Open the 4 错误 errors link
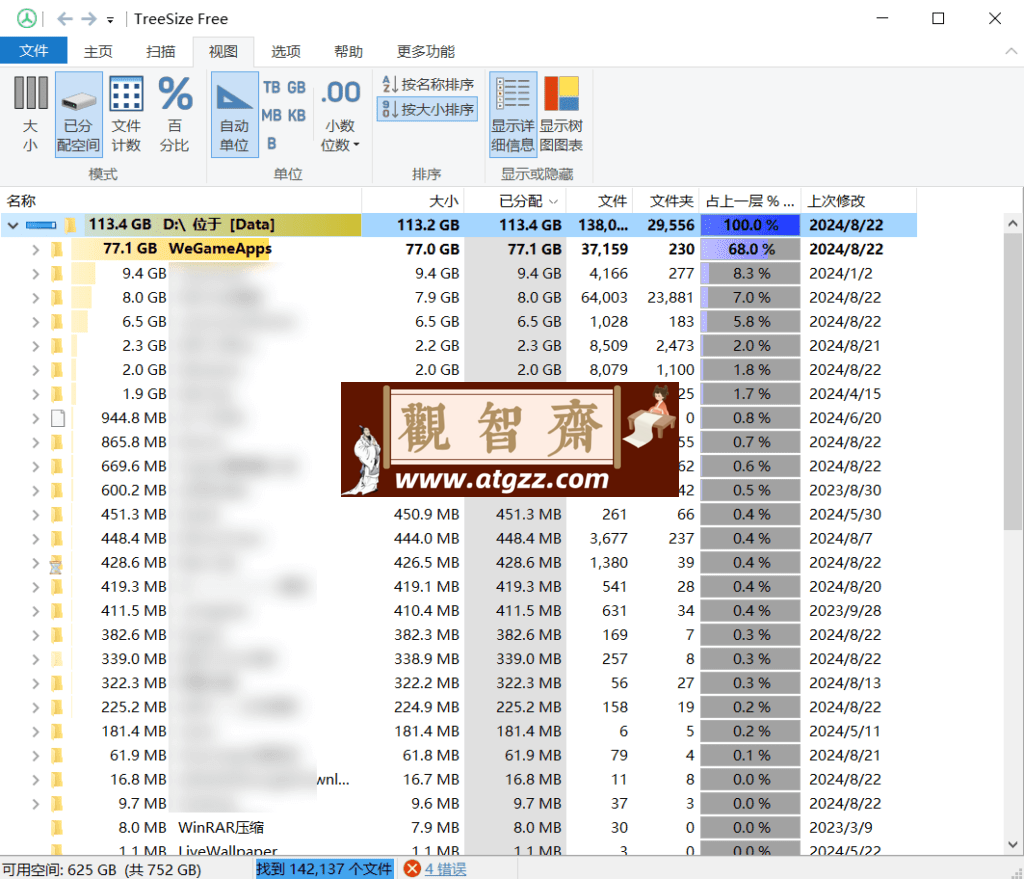This screenshot has width=1024, height=879. (x=445, y=869)
